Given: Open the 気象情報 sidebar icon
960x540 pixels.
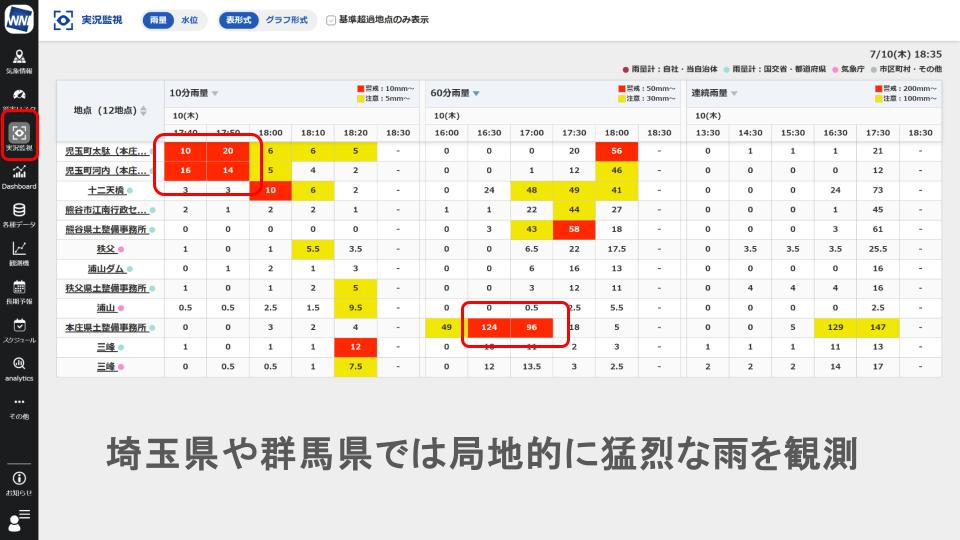Looking at the screenshot, I should point(19,62).
